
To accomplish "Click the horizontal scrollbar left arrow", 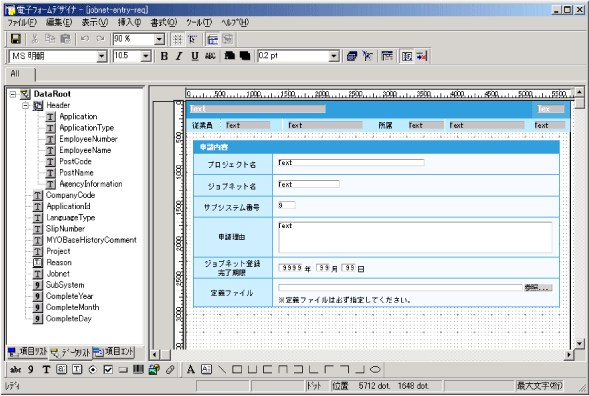I will (154, 354).
